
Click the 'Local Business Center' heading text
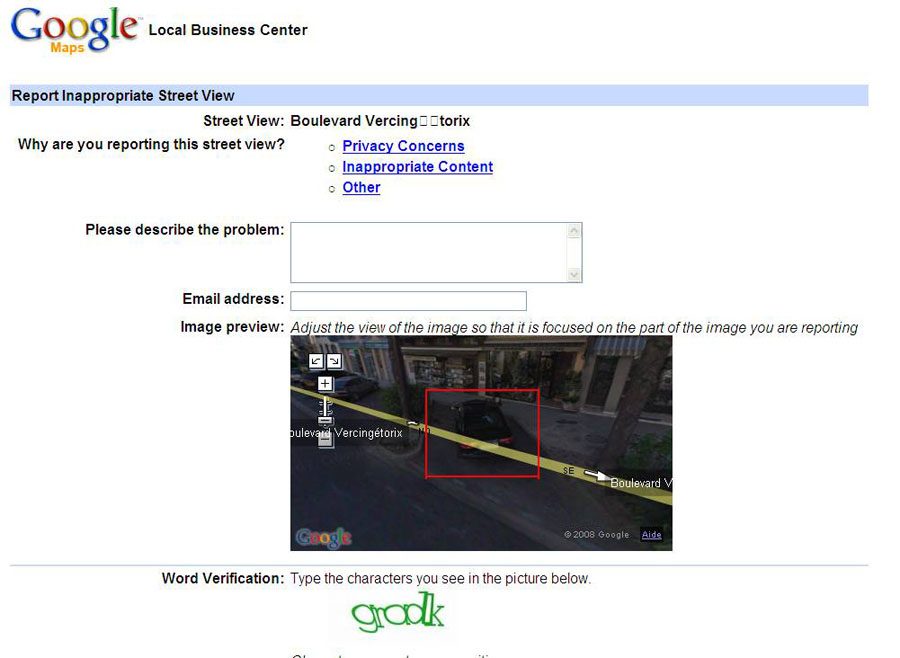(228, 30)
